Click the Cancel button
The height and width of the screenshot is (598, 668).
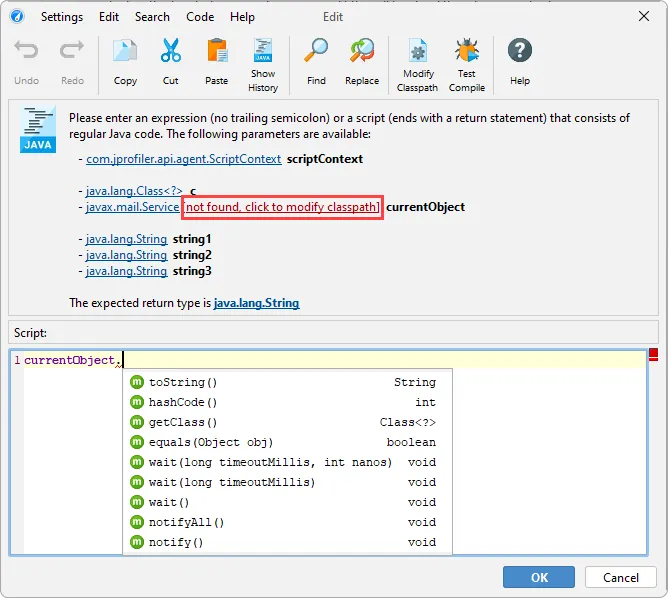point(621,577)
